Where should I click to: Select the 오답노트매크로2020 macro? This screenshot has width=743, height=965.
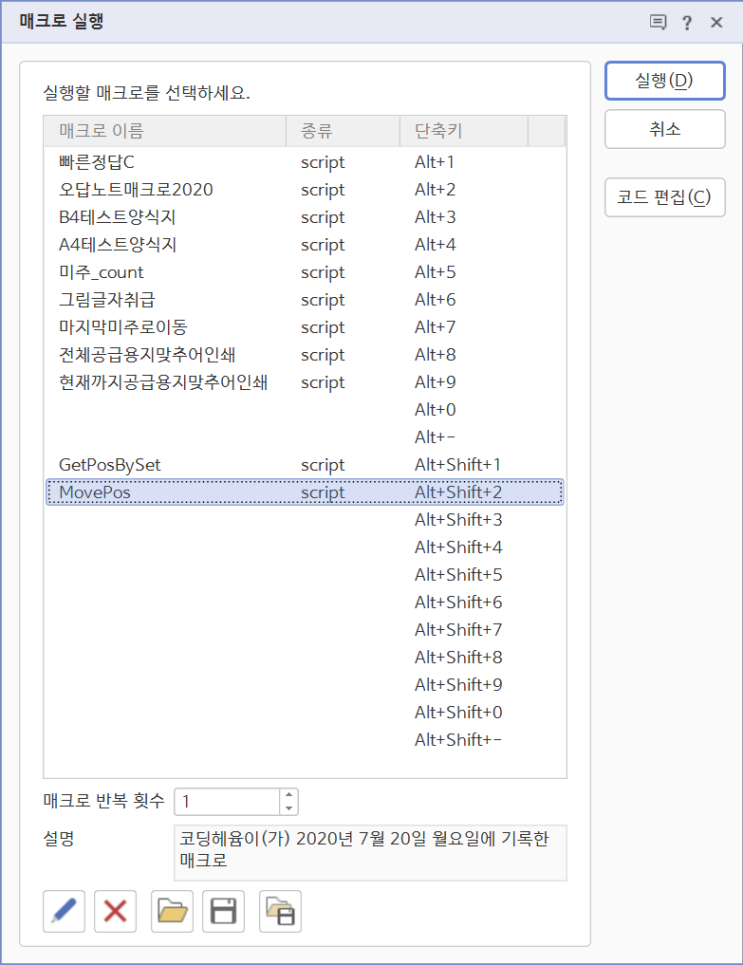(x=305, y=190)
